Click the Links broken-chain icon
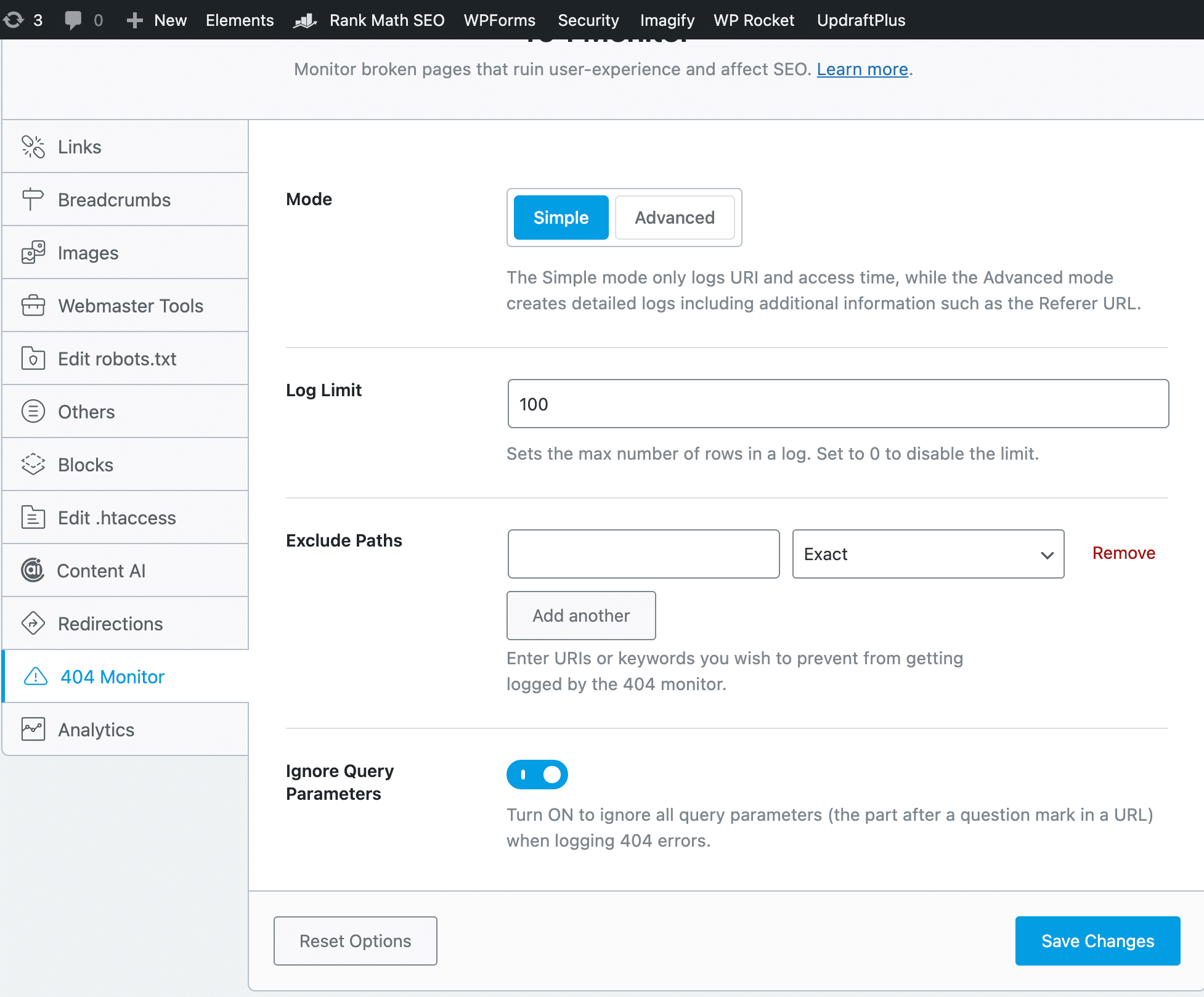The width and height of the screenshot is (1204, 997). pos(33,147)
